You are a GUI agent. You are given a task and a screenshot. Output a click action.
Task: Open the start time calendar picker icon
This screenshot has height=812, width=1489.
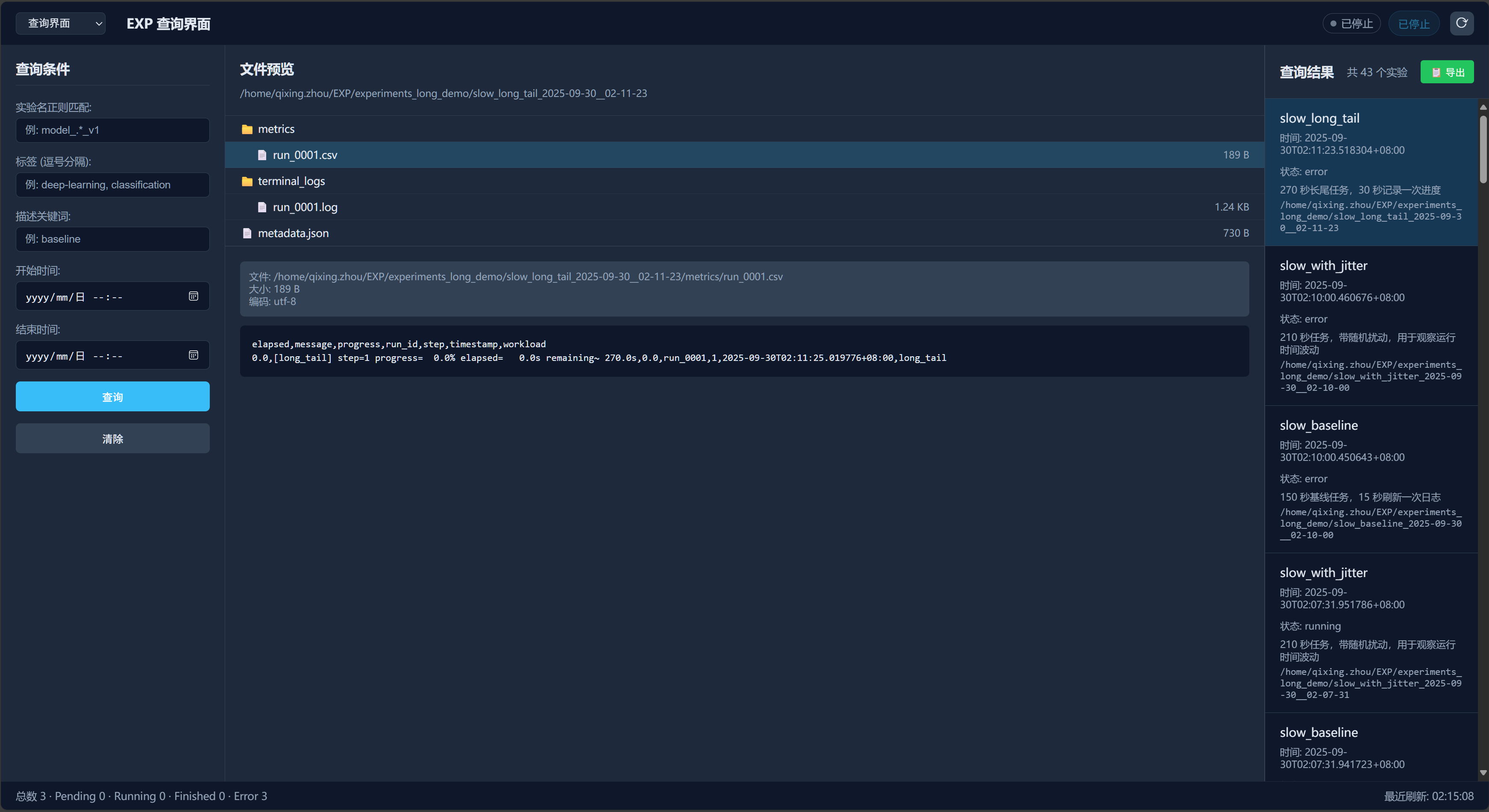tap(194, 296)
